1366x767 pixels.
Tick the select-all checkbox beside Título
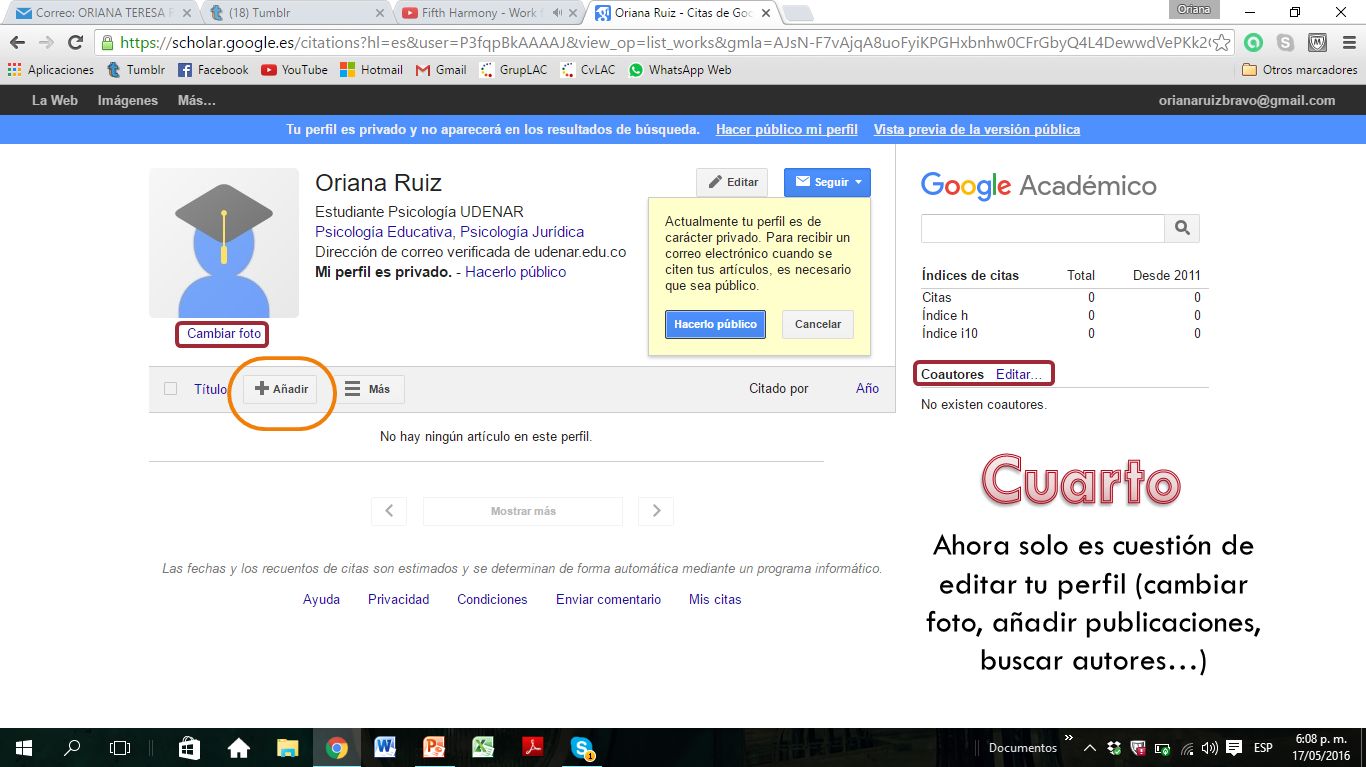[170, 389]
